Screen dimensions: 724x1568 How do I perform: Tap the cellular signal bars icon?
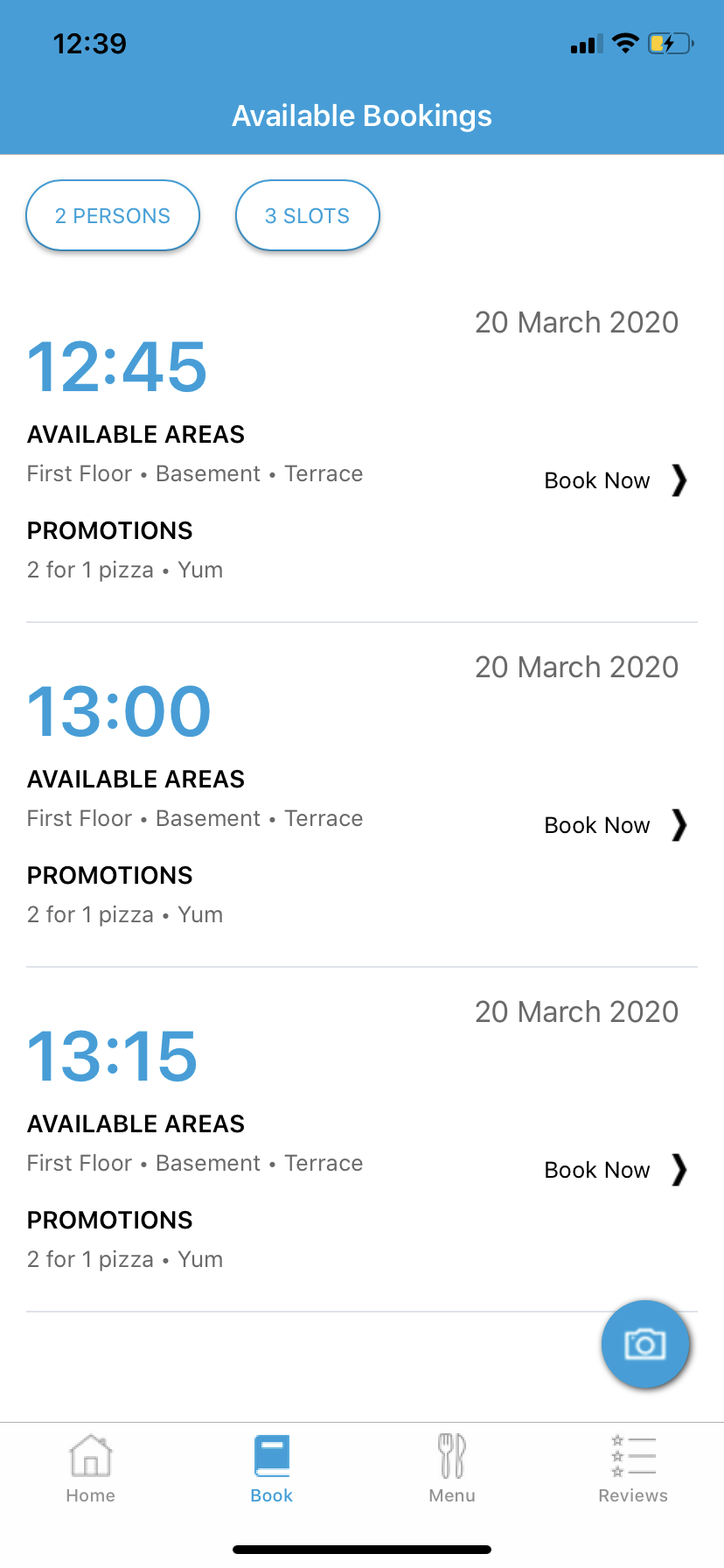pos(587,45)
